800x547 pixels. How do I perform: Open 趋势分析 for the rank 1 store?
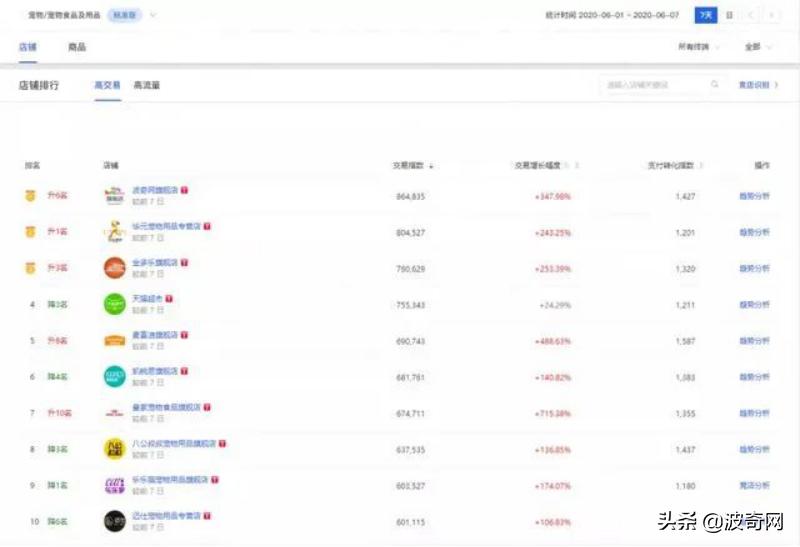click(x=754, y=196)
